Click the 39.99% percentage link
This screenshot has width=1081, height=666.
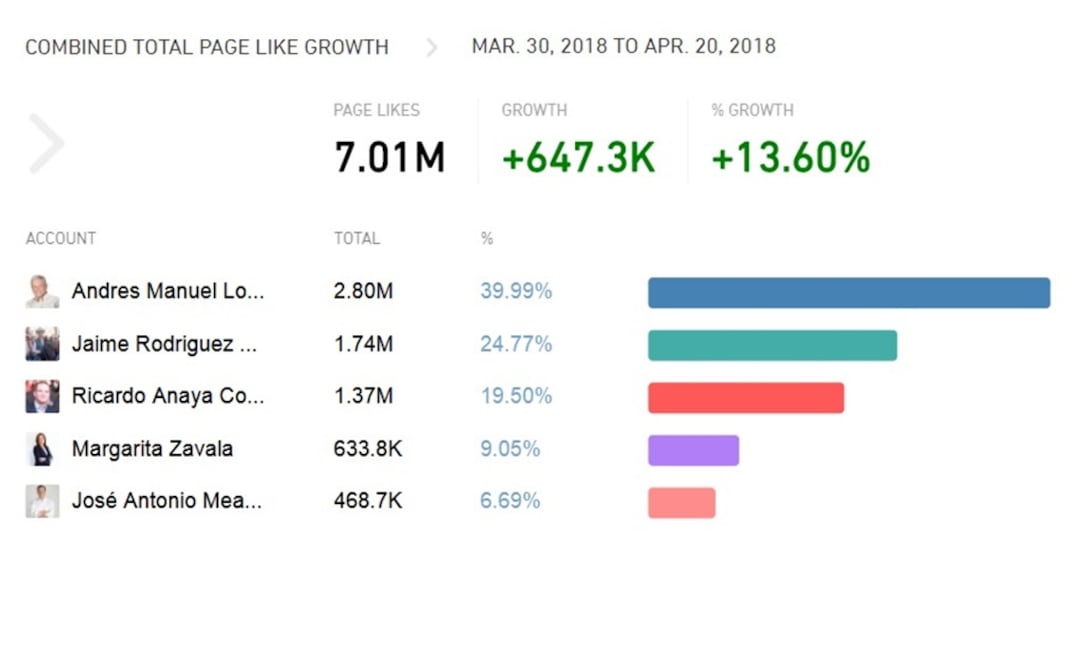[515, 291]
